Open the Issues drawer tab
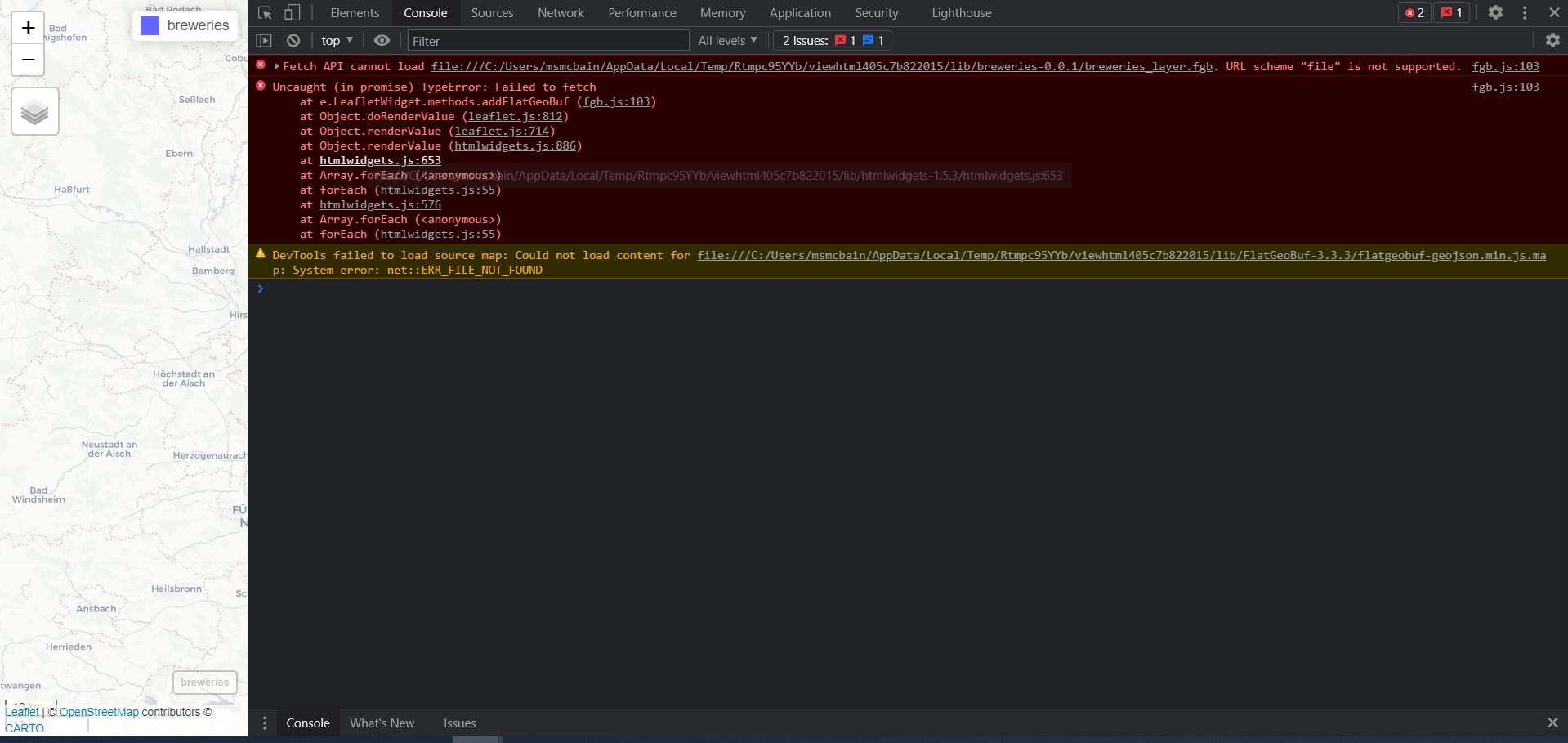1568x743 pixels. click(459, 723)
